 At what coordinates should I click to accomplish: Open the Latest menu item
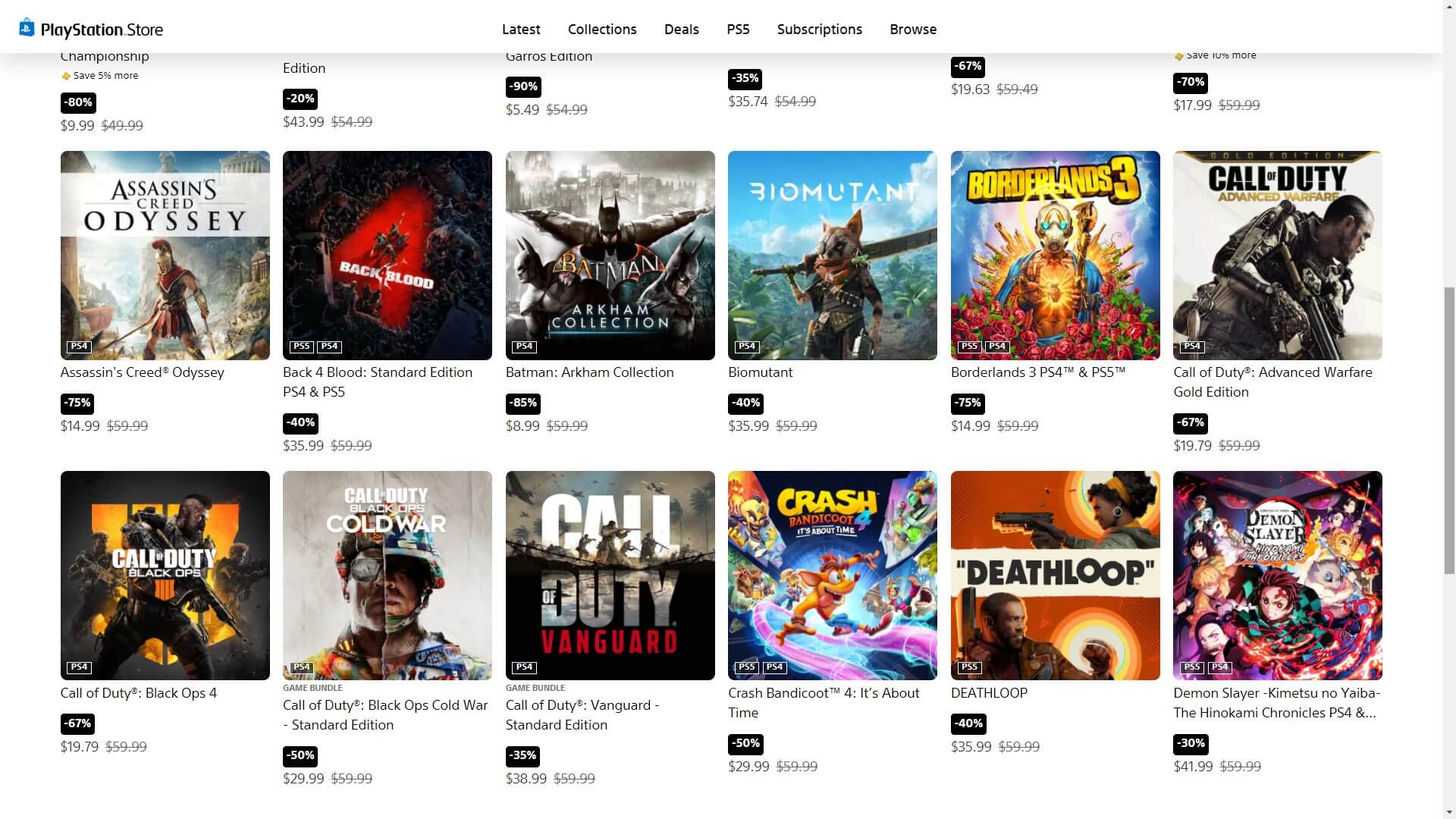pos(521,30)
